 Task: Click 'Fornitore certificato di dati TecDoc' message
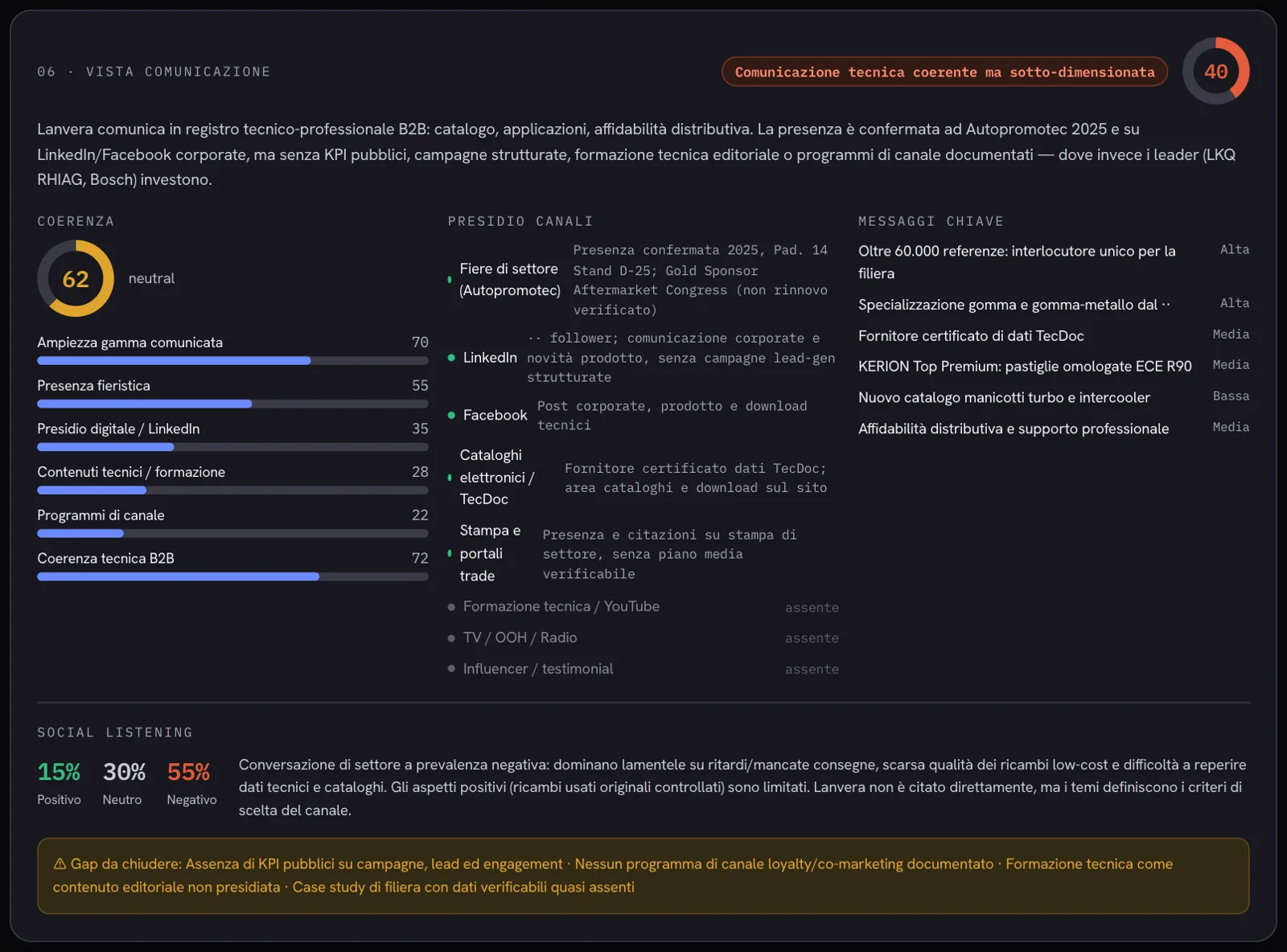[971, 336]
